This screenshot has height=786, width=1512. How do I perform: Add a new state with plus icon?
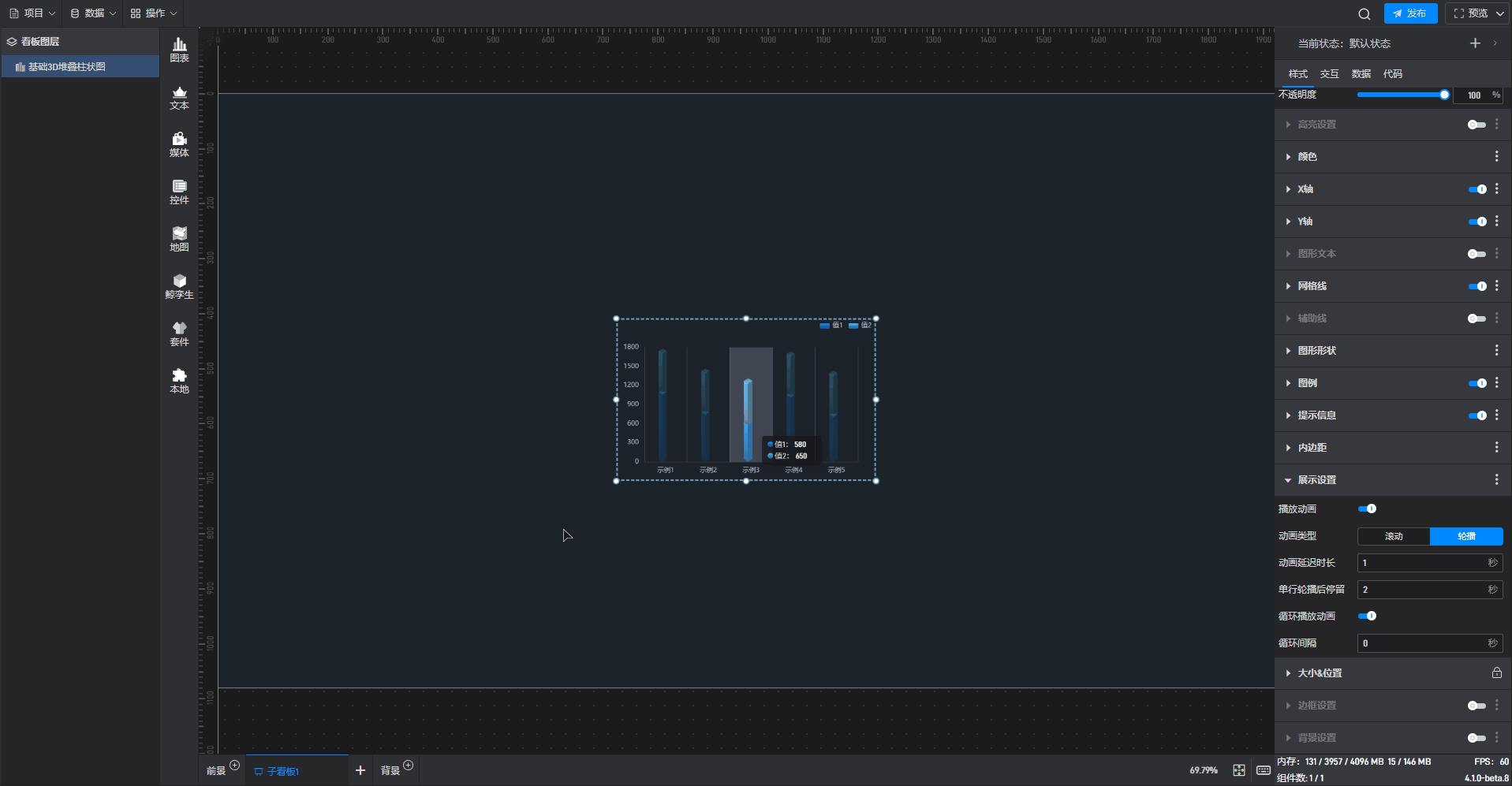(1475, 43)
